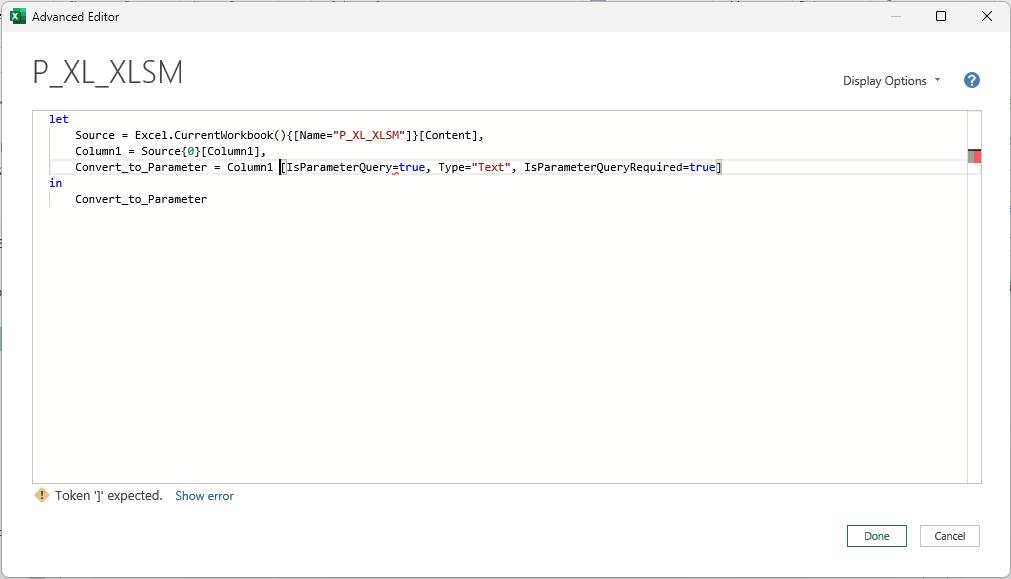Confirm edits with the Done button
This screenshot has width=1011, height=579.
click(876, 536)
